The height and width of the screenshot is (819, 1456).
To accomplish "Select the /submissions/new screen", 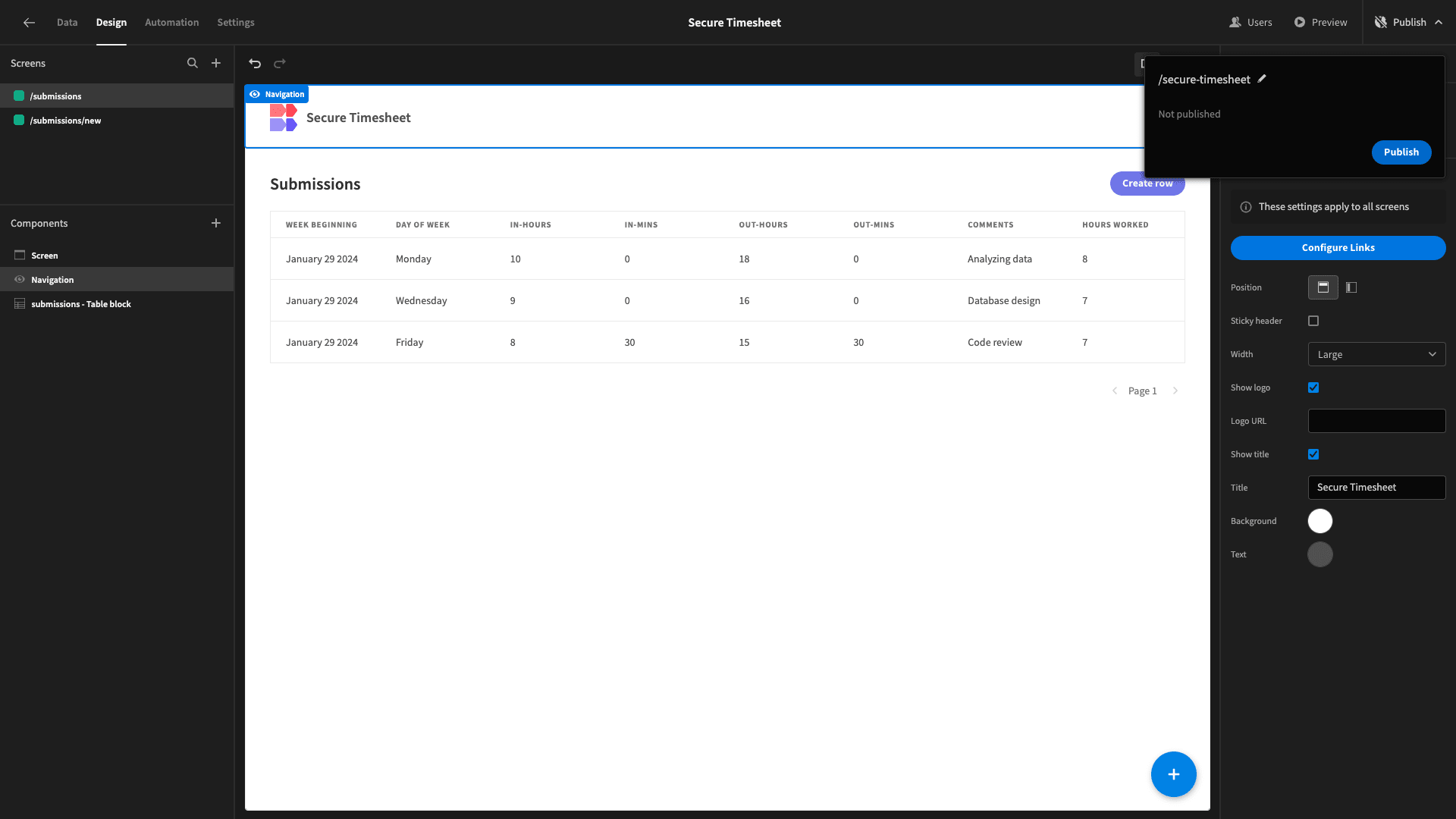I will coord(117,121).
